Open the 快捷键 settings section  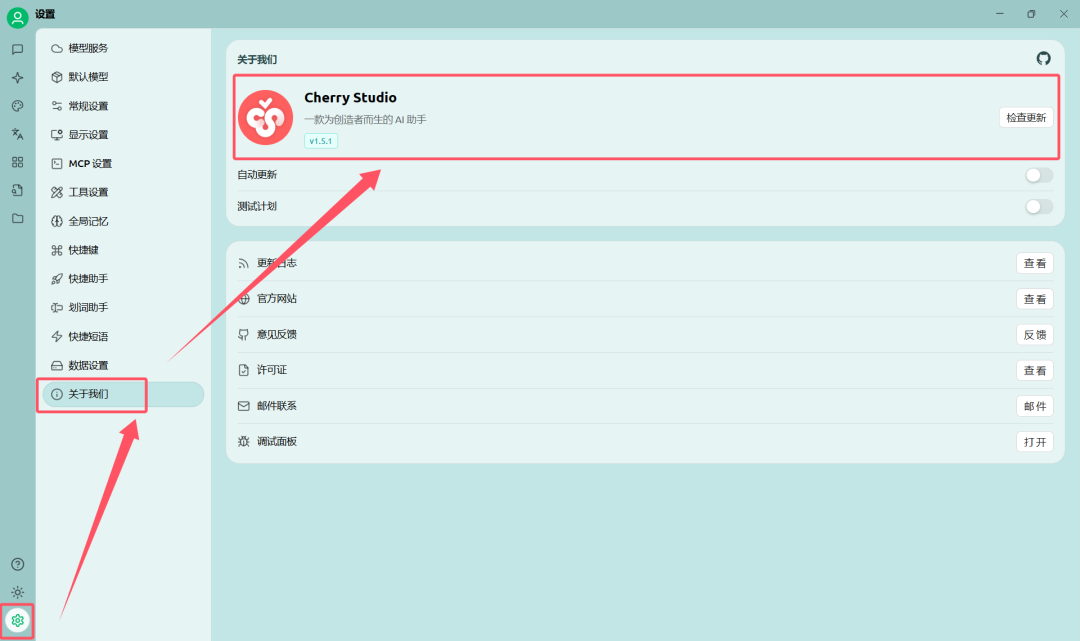(x=123, y=250)
